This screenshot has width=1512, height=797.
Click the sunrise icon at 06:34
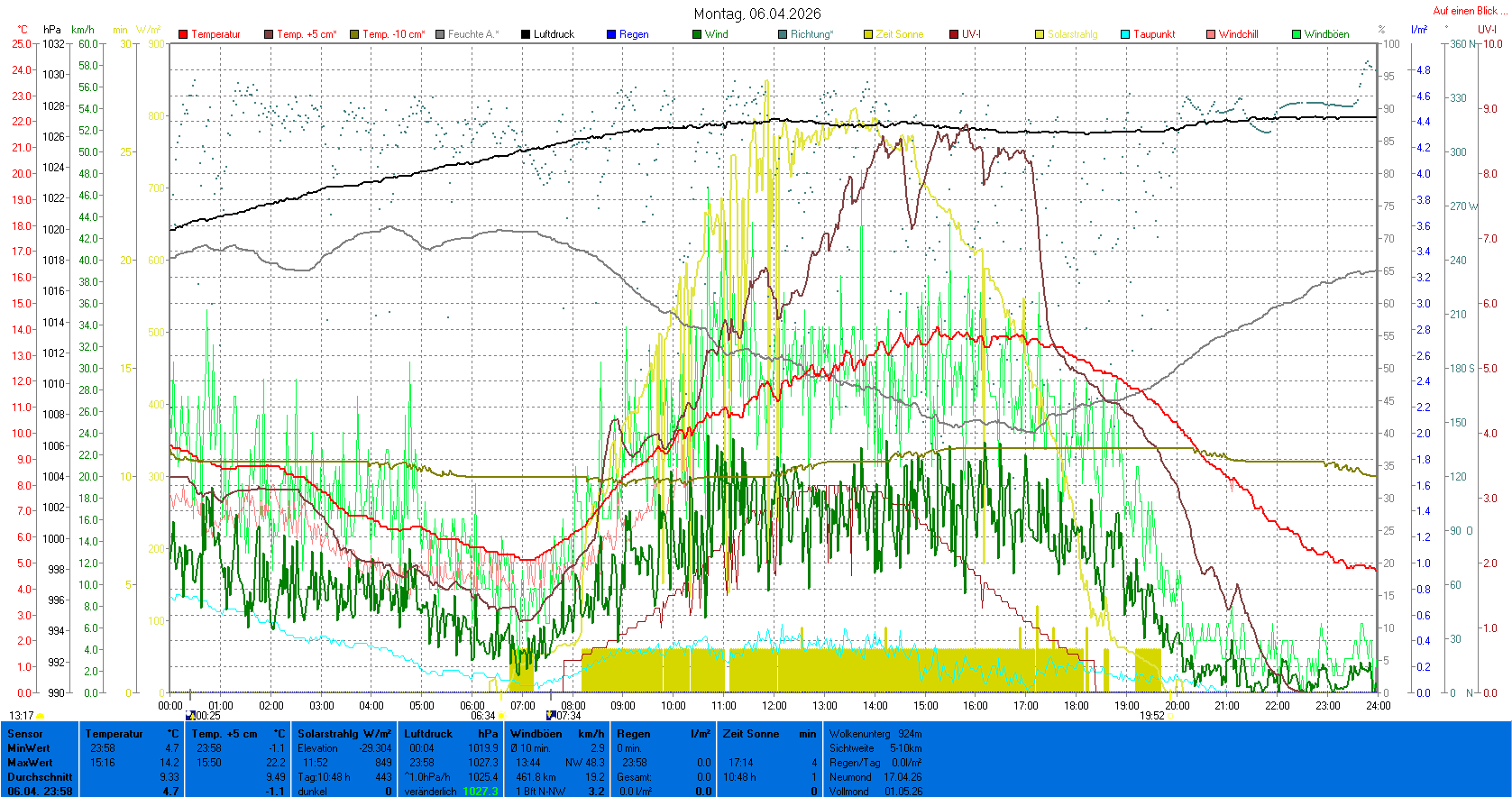[x=502, y=717]
